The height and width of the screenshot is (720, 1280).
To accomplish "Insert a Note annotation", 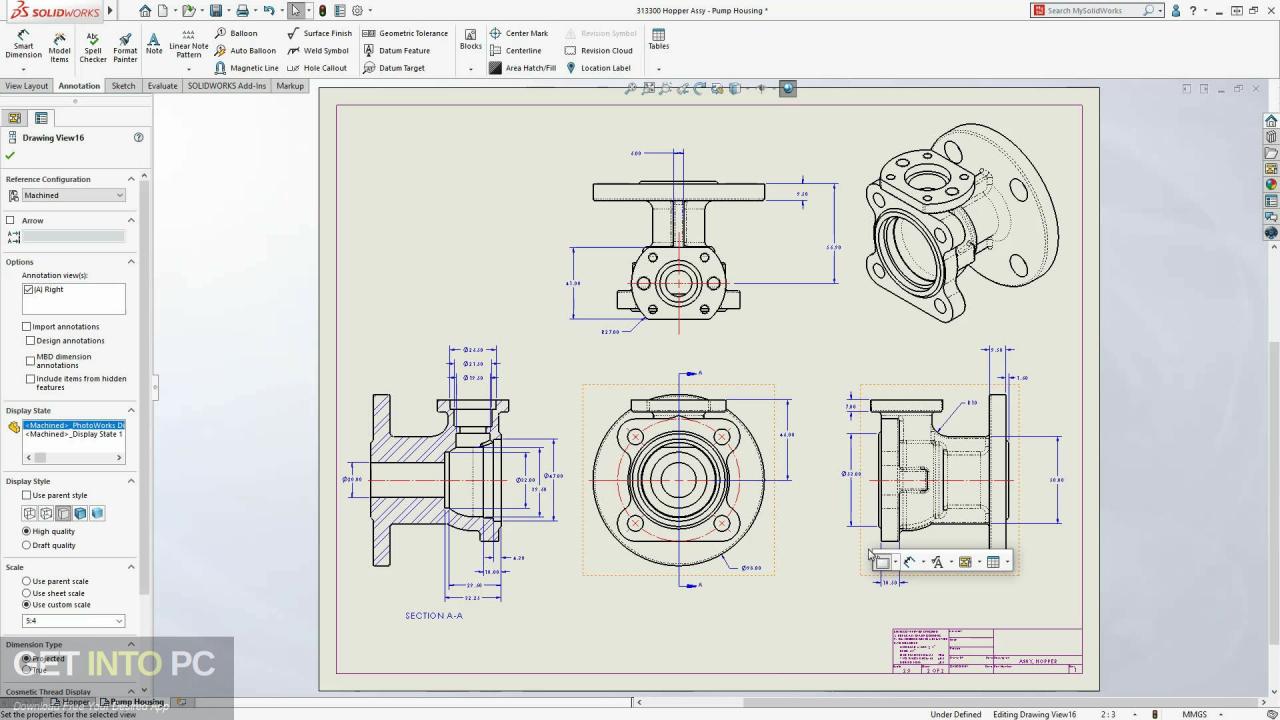I will point(154,43).
